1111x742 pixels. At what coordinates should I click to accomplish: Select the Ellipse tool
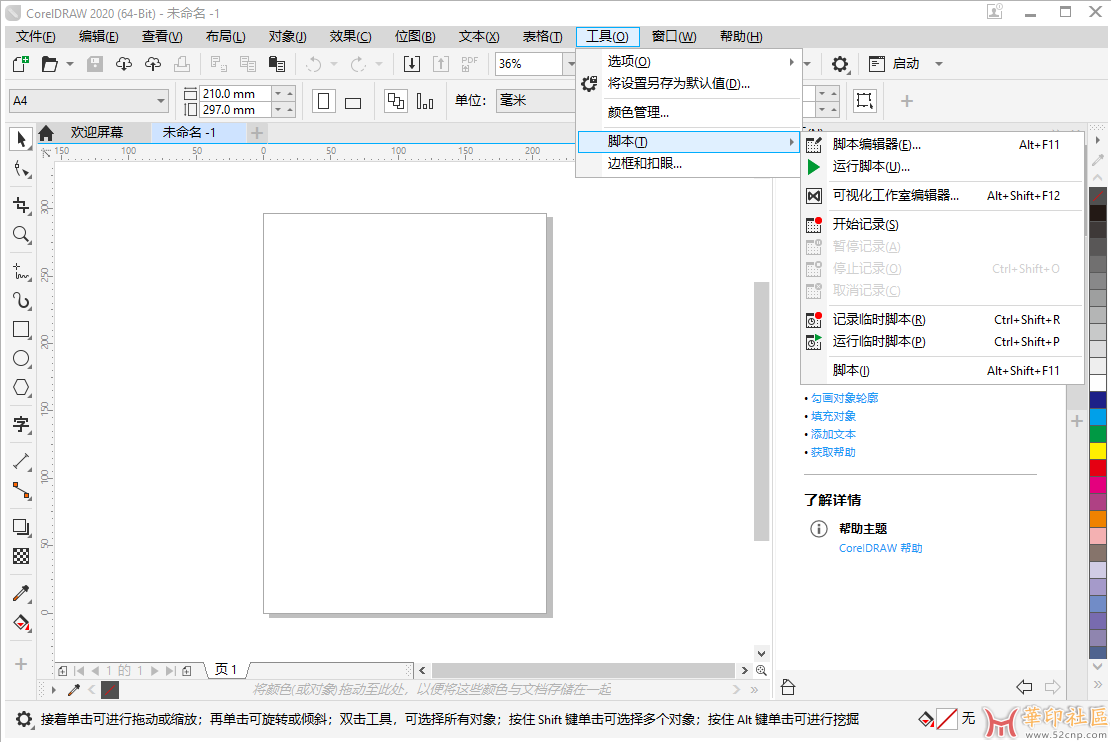(x=21, y=358)
